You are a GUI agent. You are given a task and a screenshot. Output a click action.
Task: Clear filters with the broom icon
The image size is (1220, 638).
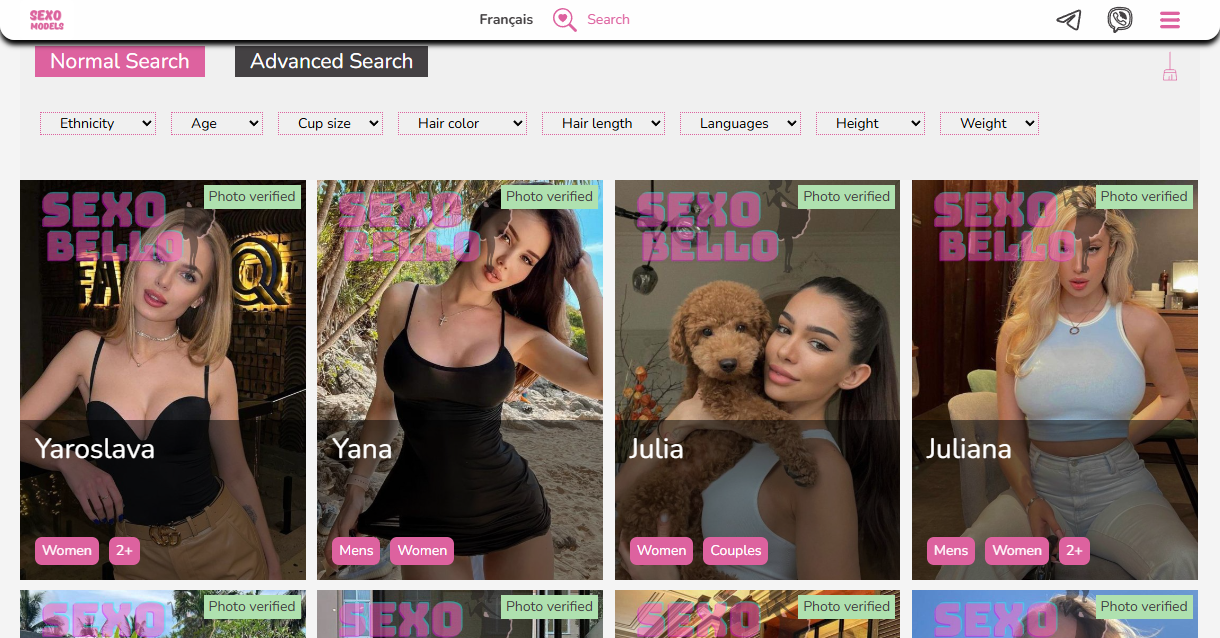[1170, 68]
